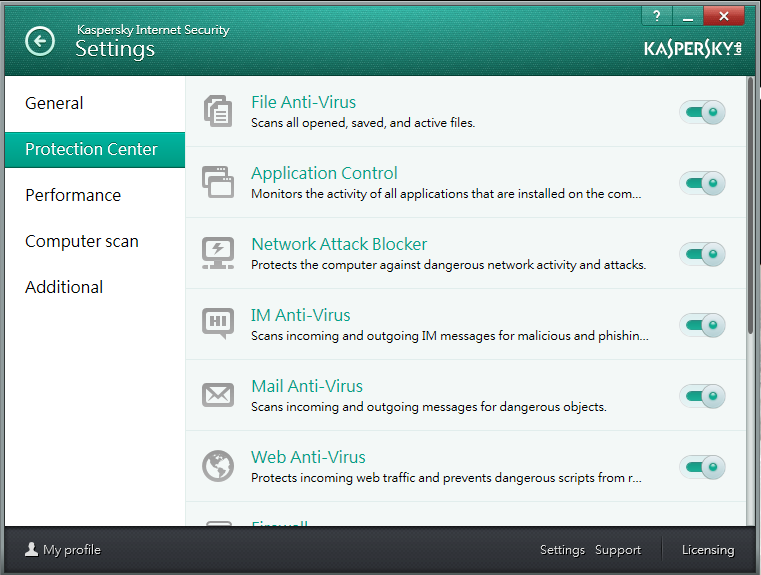Disable the File Anti-Virus toggle
The height and width of the screenshot is (575, 761).
(x=702, y=112)
